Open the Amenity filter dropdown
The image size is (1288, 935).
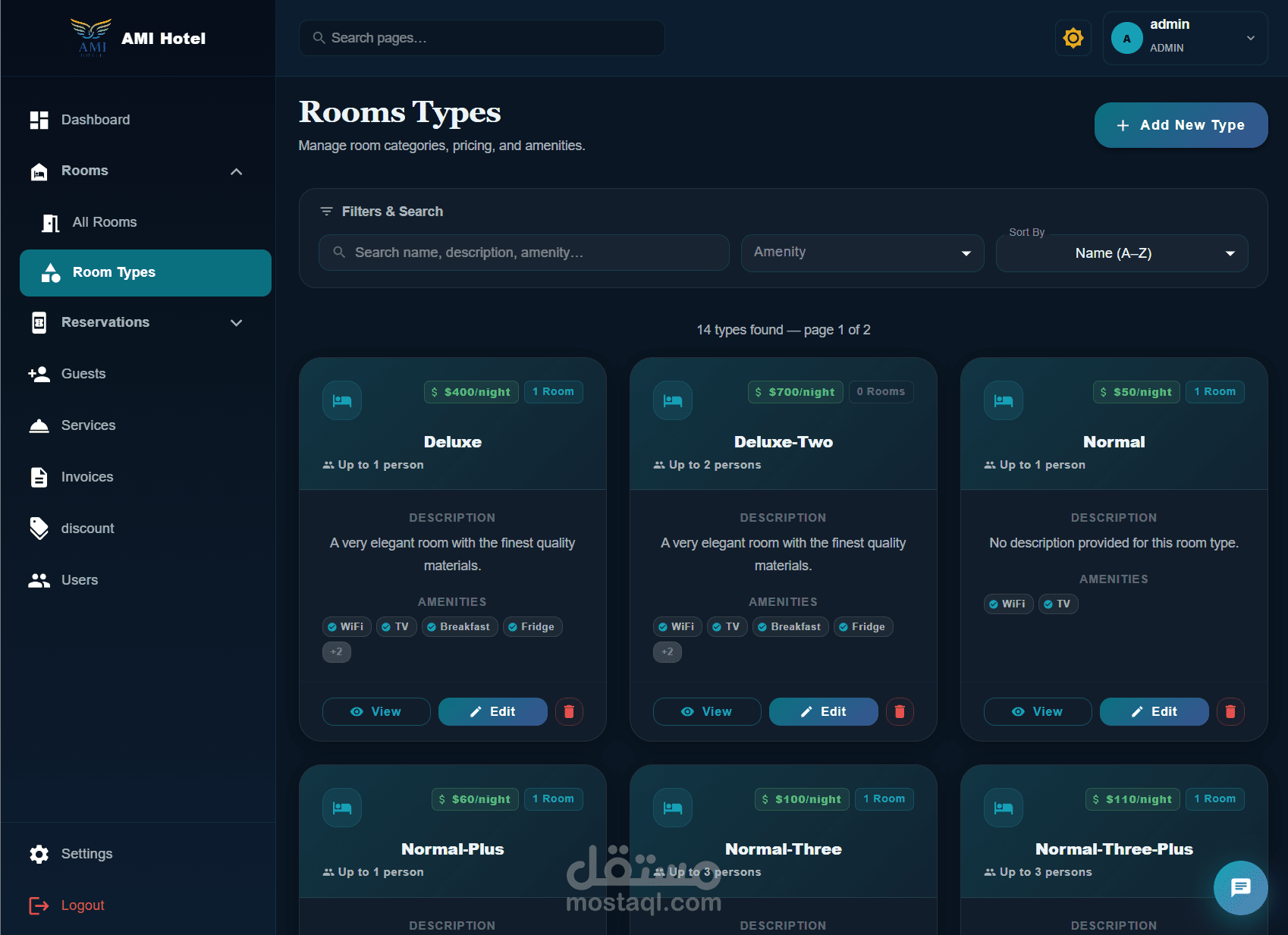(x=862, y=253)
